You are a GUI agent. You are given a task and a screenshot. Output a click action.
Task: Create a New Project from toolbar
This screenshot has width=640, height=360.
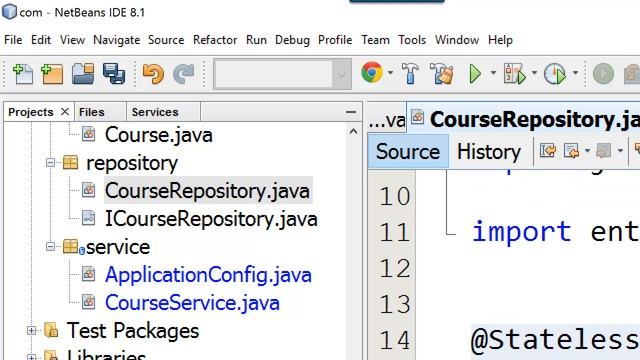pyautogui.click(x=52, y=74)
